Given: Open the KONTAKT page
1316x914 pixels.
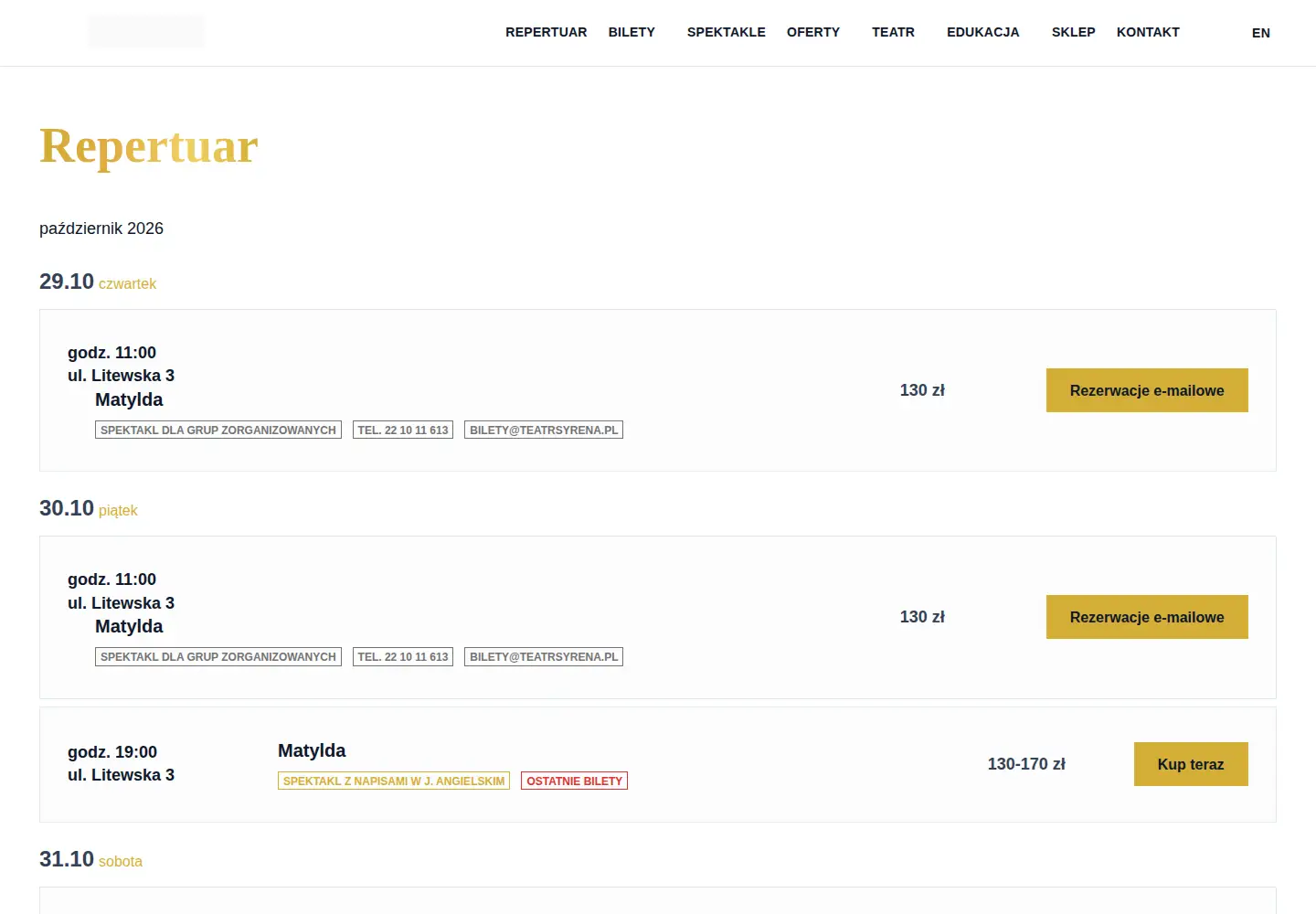Looking at the screenshot, I should pyautogui.click(x=1148, y=32).
